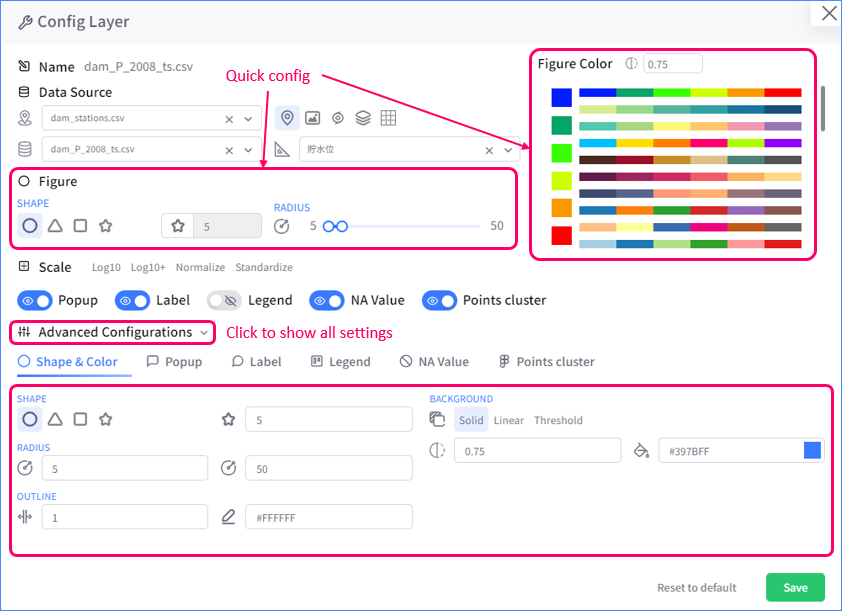
Task: Apply Log10 scale
Action: point(106,267)
